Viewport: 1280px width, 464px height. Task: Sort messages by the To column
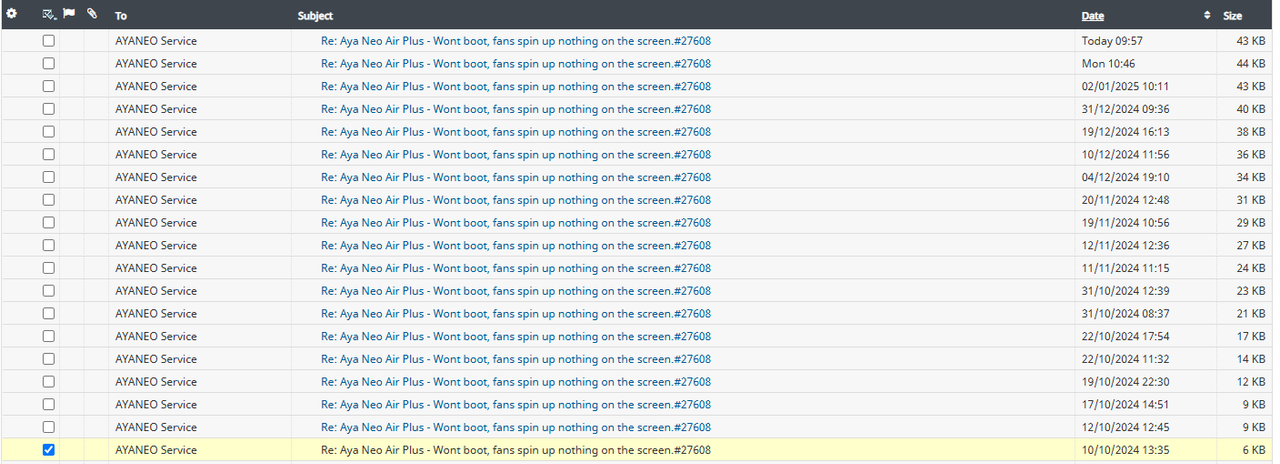click(121, 16)
